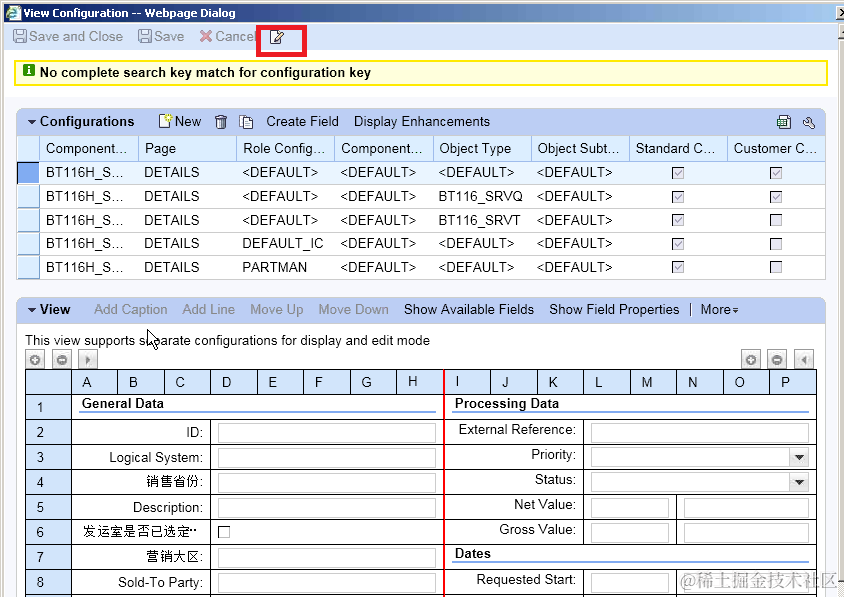
Task: Click the BT116_SRVT object type cell
Action: pyautogui.click(x=480, y=220)
